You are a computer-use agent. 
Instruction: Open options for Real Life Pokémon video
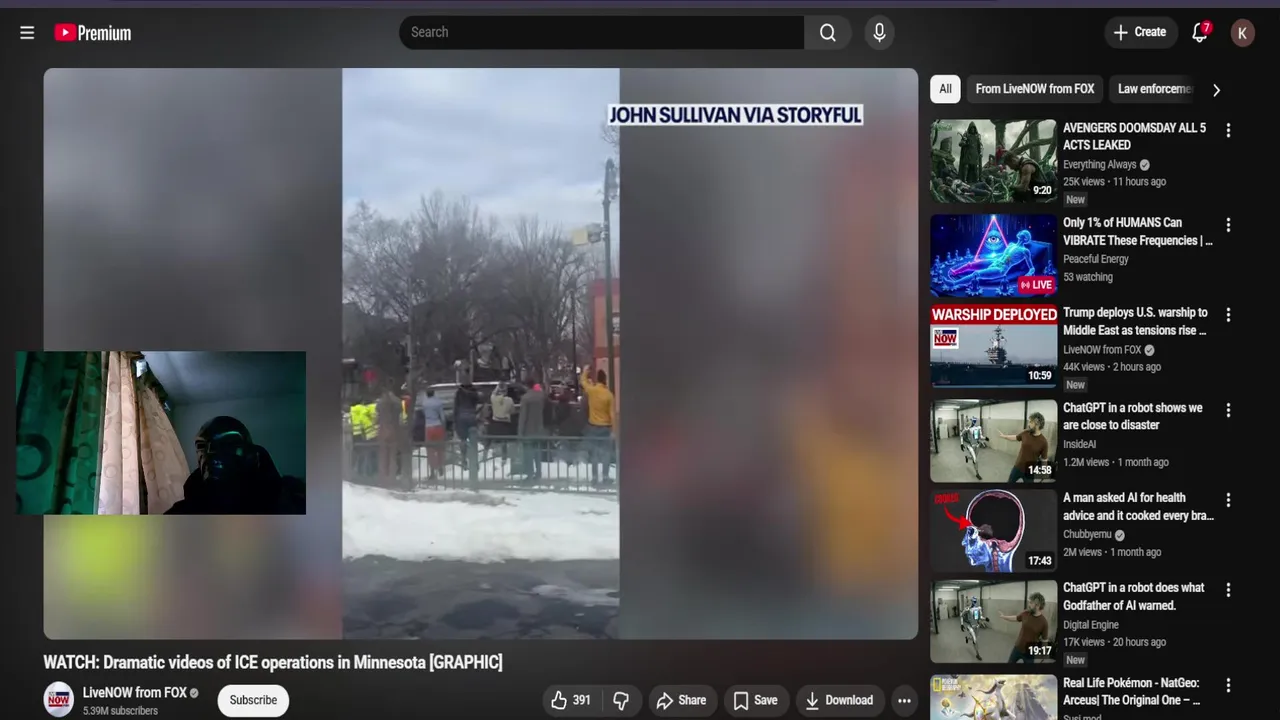click(x=1228, y=686)
